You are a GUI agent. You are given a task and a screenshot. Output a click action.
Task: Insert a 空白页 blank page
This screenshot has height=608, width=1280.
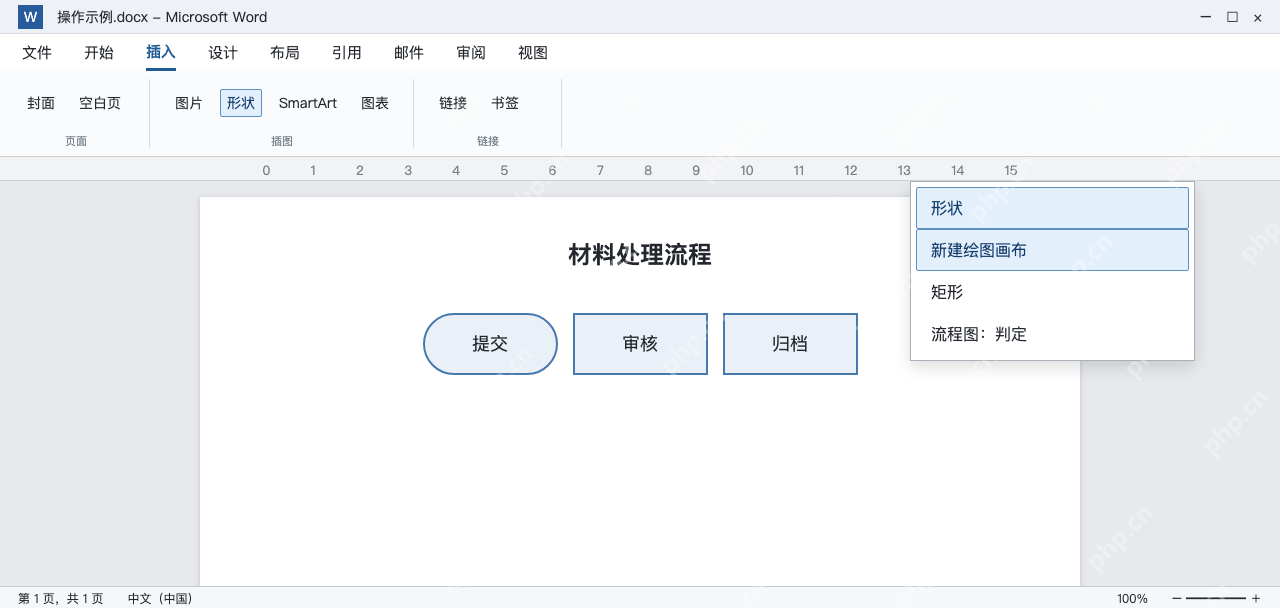coord(100,103)
